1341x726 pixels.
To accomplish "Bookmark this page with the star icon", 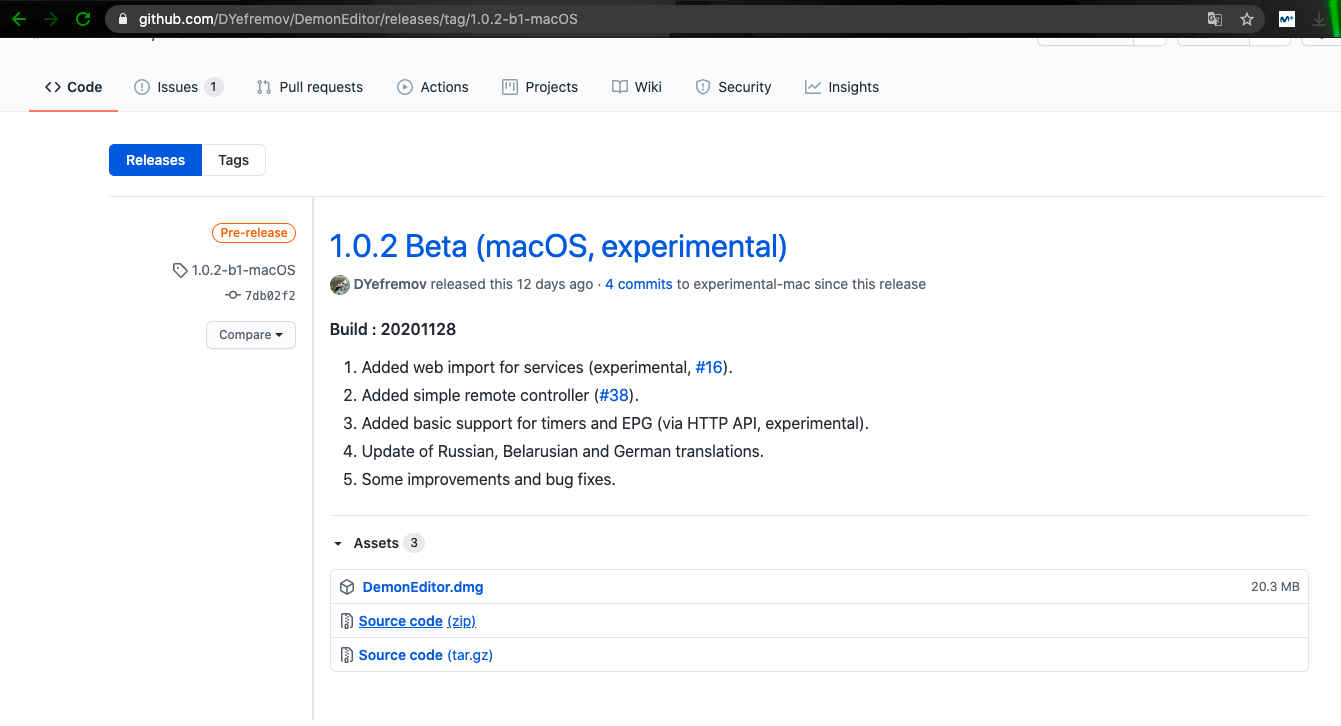I will point(1246,19).
